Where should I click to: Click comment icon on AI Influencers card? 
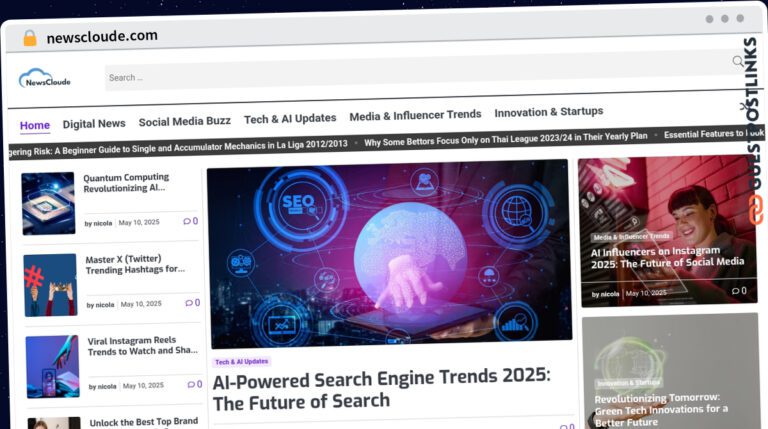tap(735, 291)
